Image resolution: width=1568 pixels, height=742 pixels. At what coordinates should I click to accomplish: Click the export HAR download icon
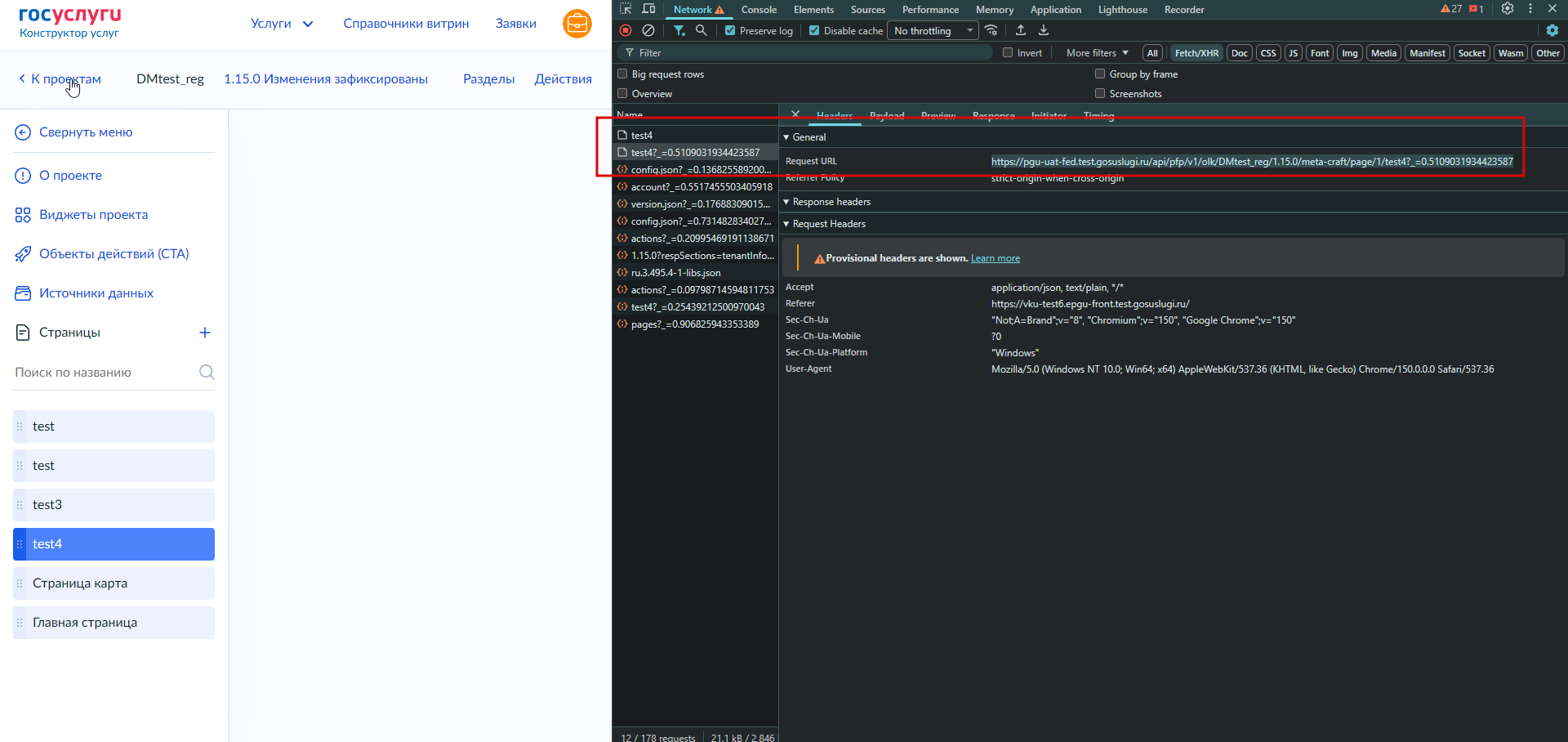pos(1044,30)
